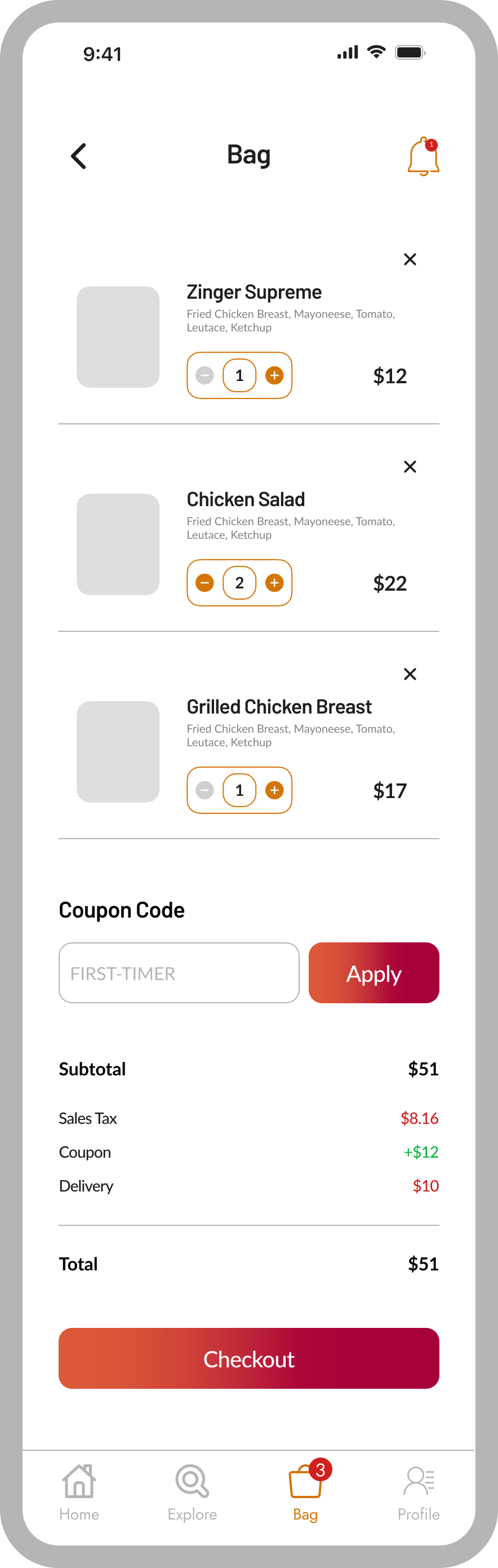
Task: Increase Chicken Salad quantity
Action: click(274, 583)
